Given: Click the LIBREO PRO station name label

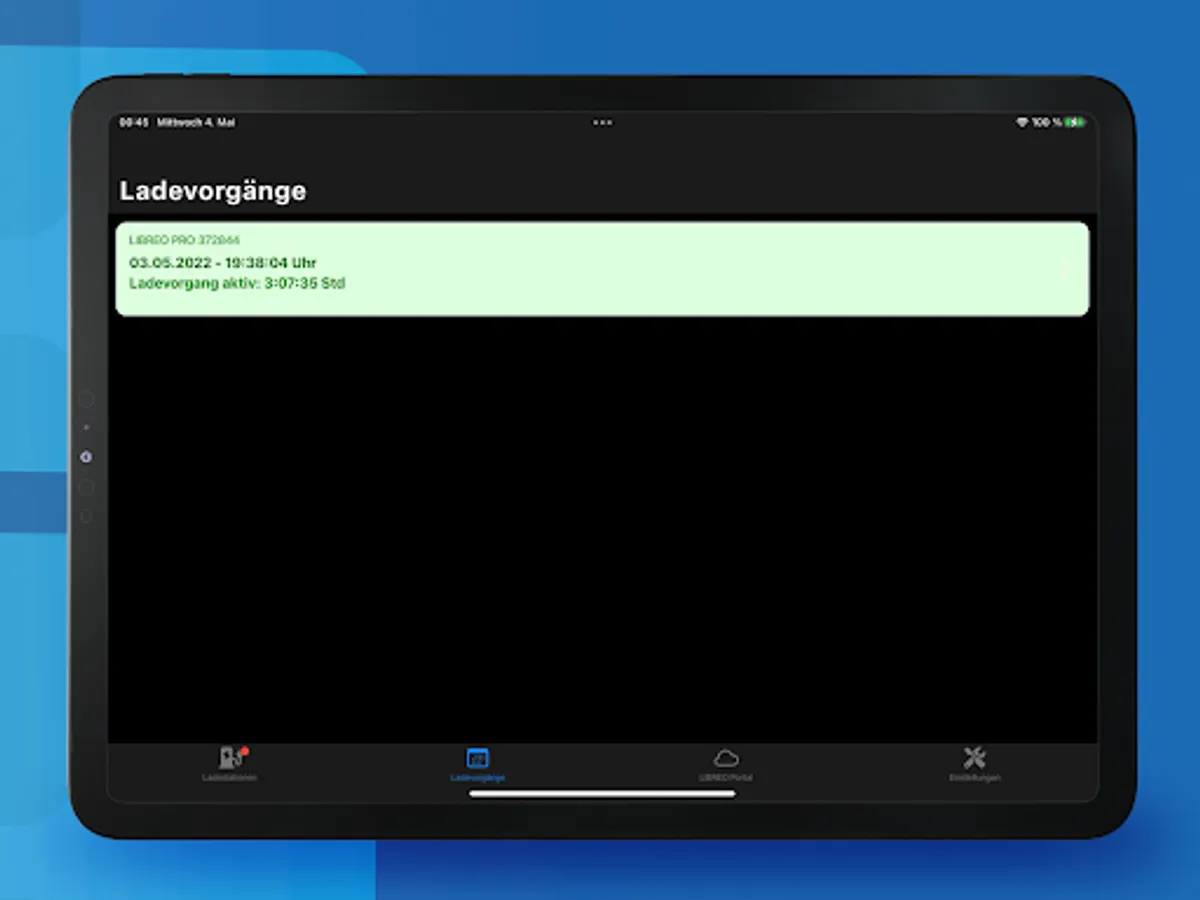Looking at the screenshot, I should 184,241.
